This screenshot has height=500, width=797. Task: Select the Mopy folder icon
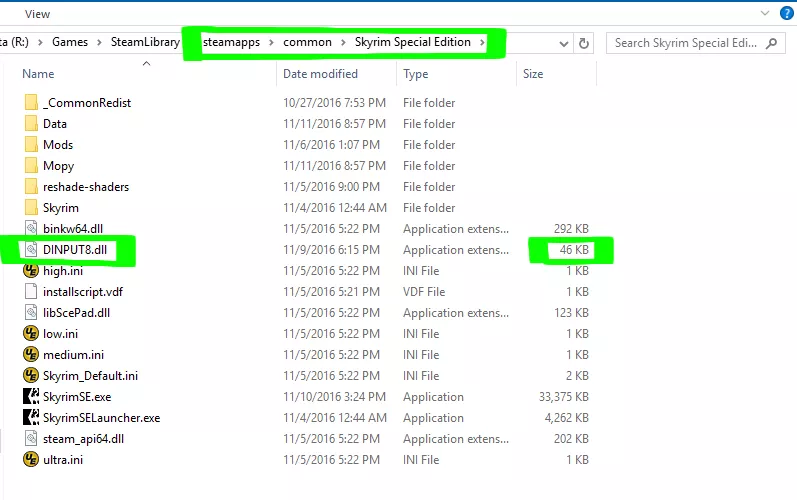(31, 166)
